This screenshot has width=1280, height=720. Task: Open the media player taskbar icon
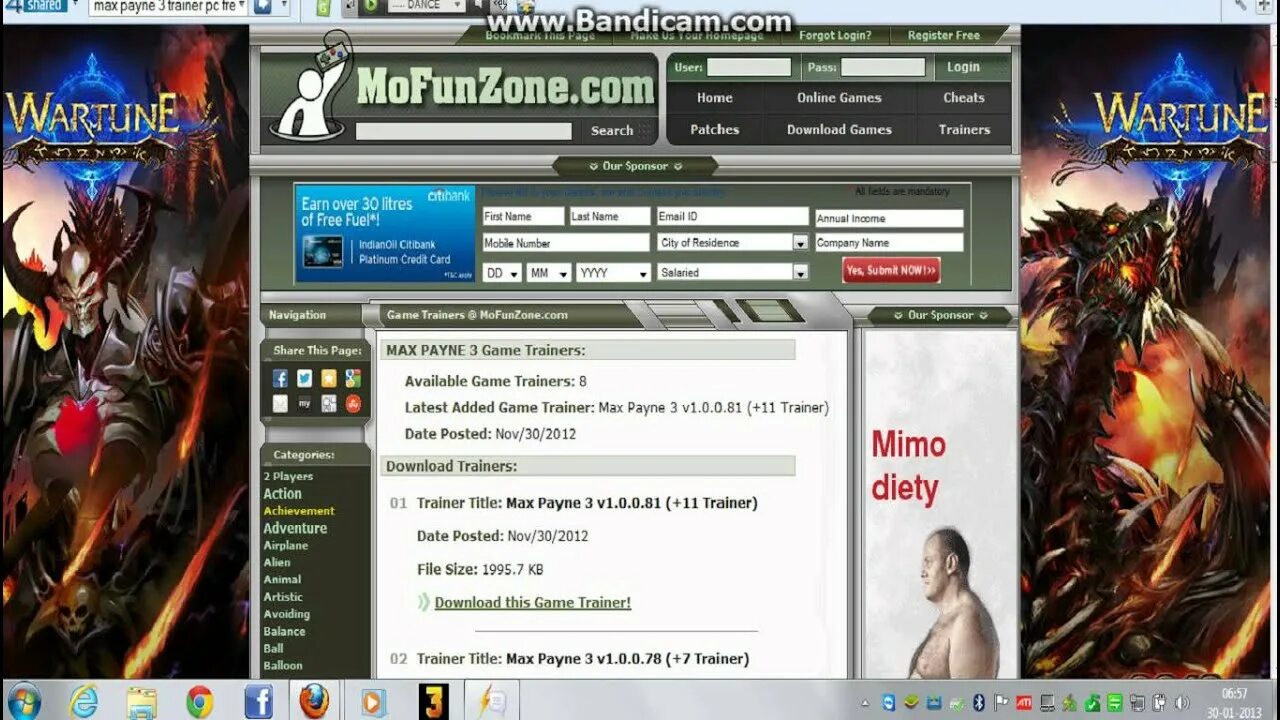[373, 701]
